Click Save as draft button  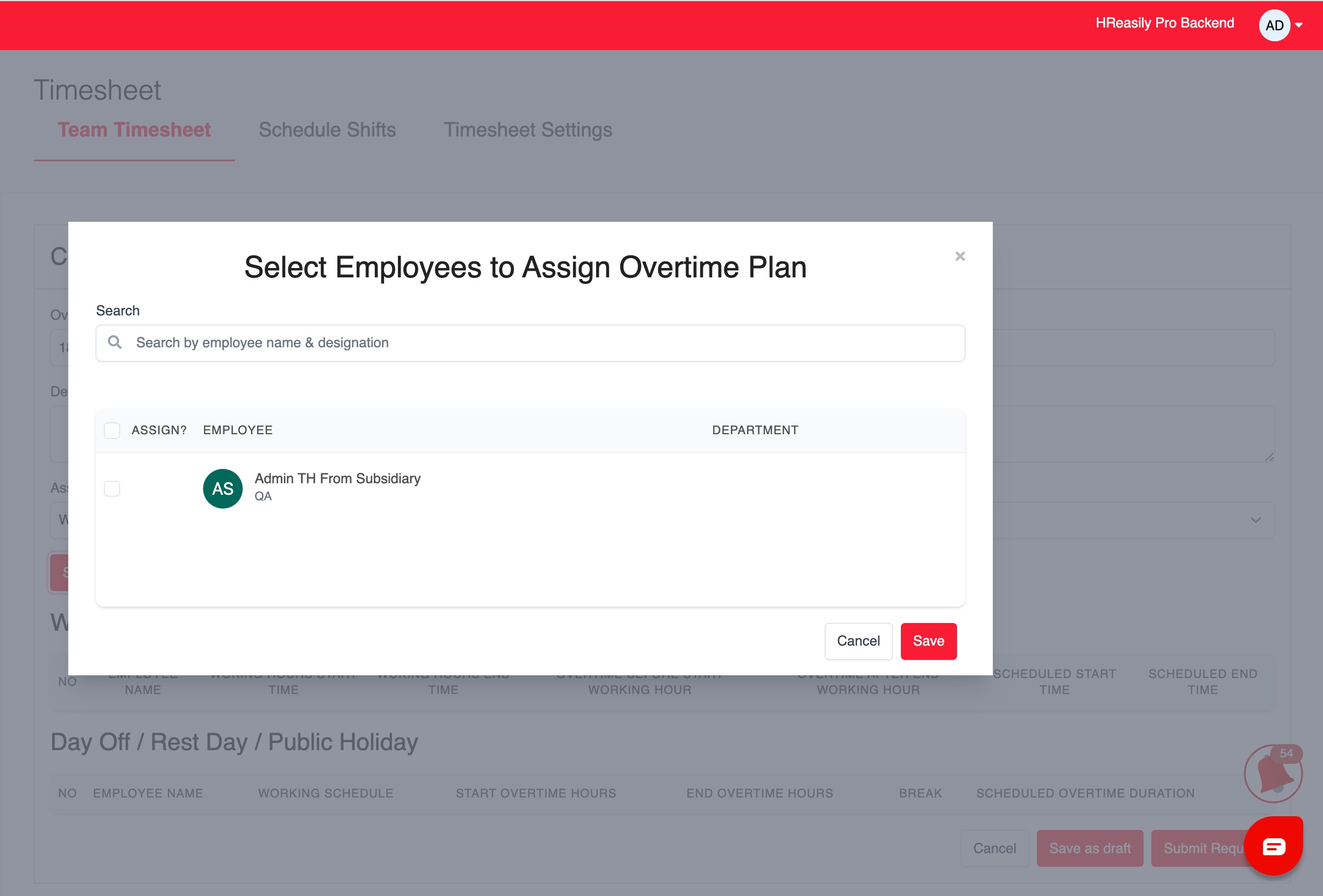1089,848
